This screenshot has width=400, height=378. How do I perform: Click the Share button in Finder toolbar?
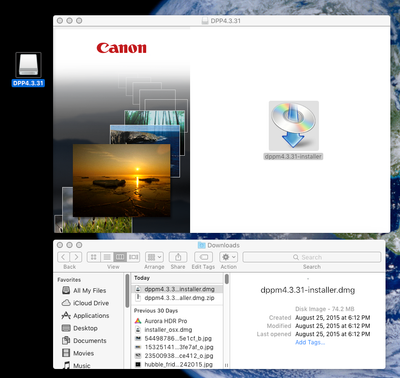[x=178, y=257]
